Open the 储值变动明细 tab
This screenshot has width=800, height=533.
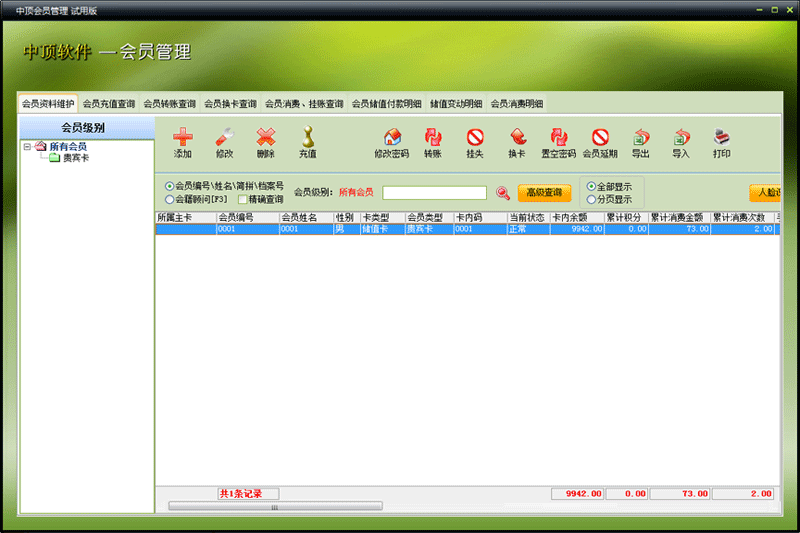coord(456,104)
